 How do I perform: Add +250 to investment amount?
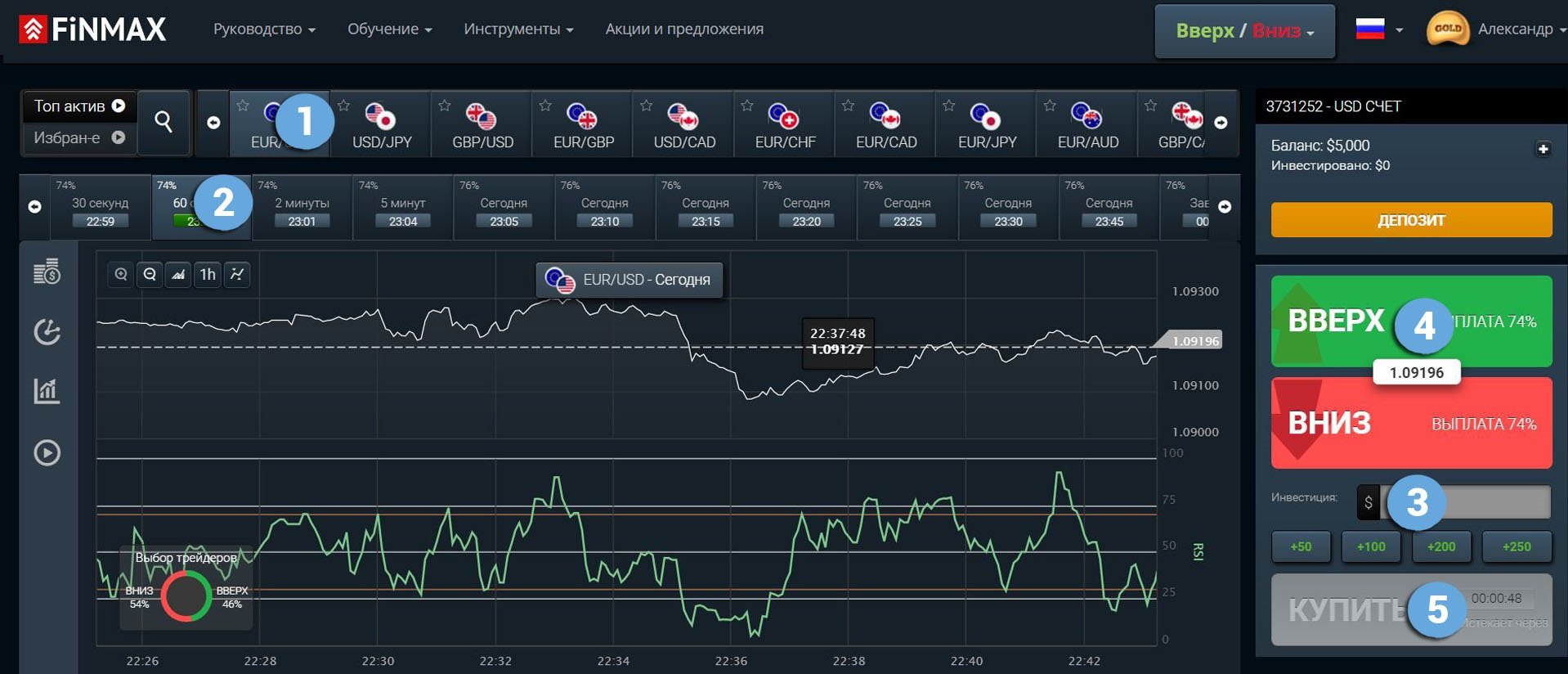1516,546
